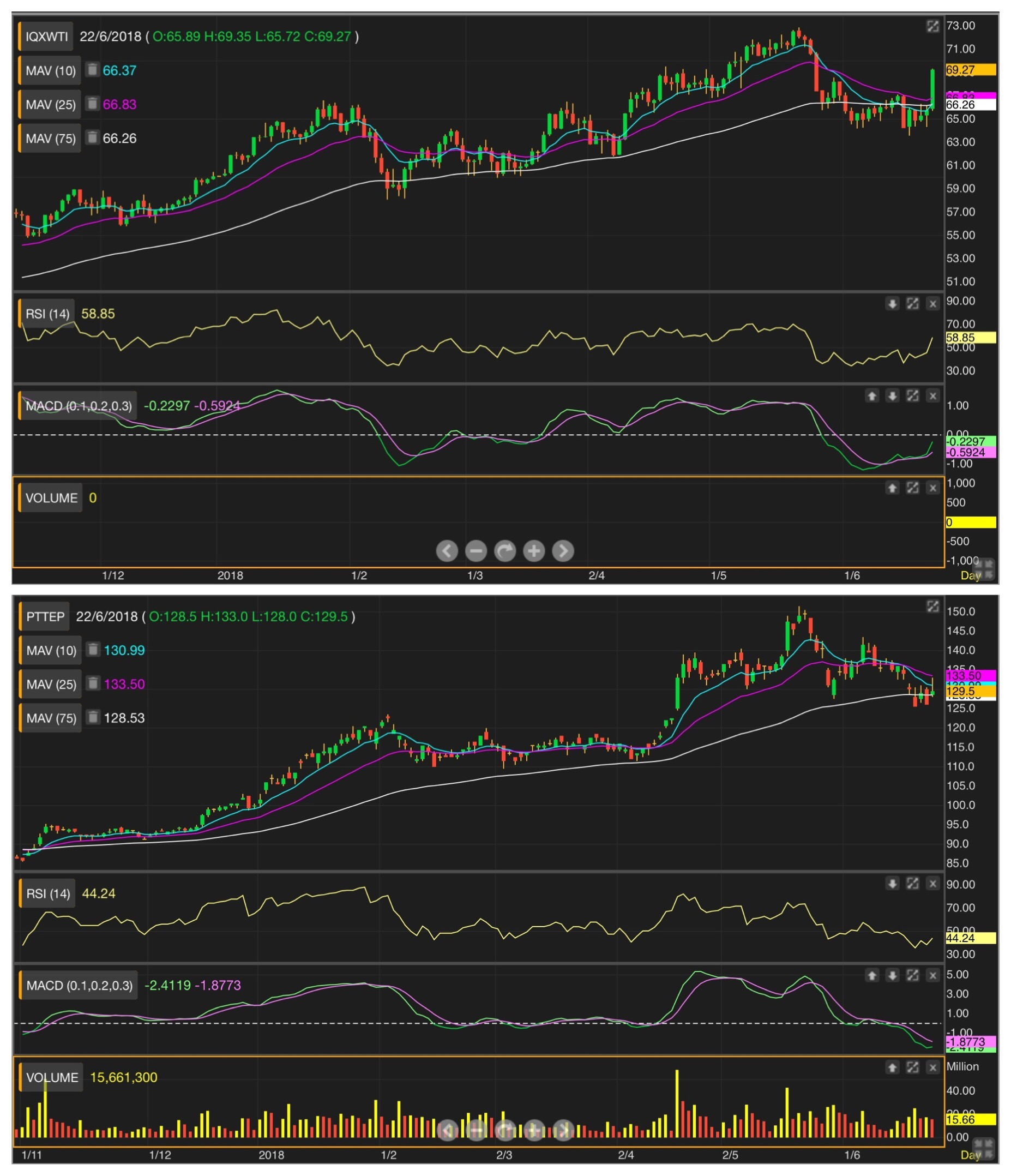Select the PTTEP volume value 15,661,300
The height and width of the screenshot is (1176, 1011).
click(x=124, y=1077)
